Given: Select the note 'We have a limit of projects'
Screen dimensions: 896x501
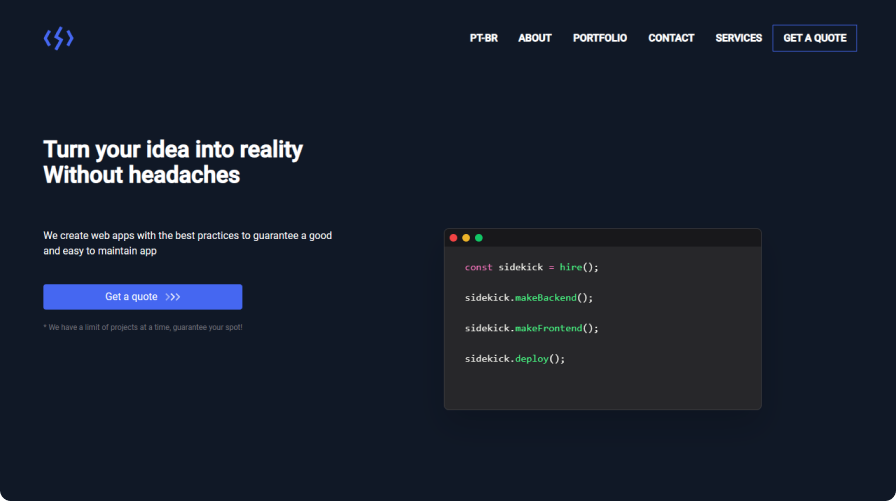Looking at the screenshot, I should [93, 327].
